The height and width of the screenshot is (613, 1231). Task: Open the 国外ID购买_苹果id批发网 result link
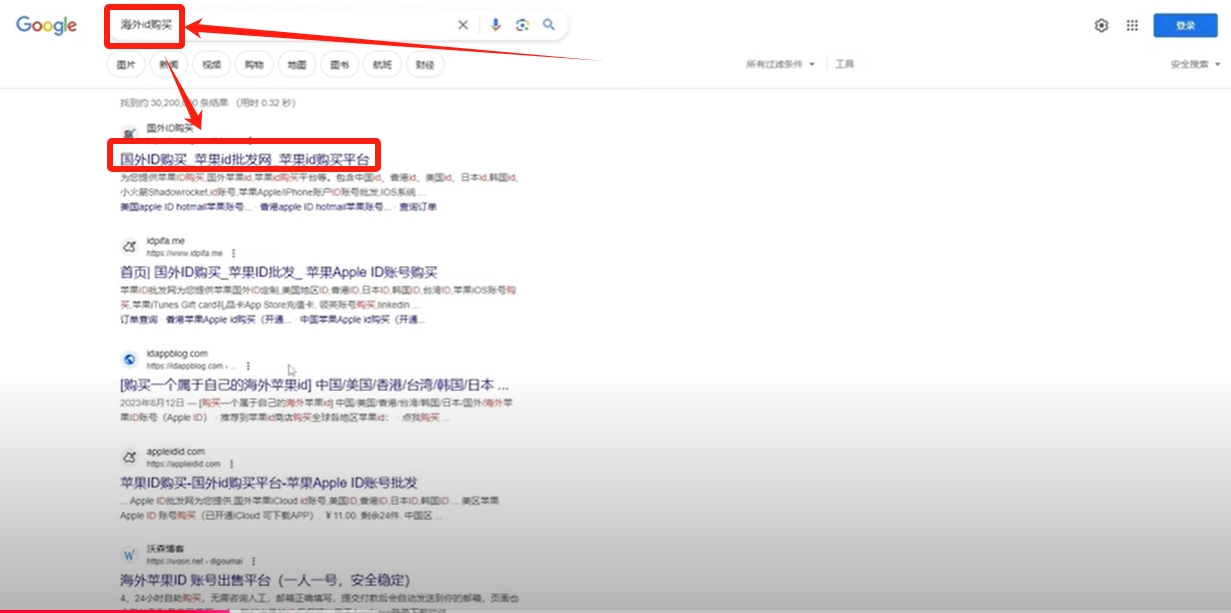point(245,159)
